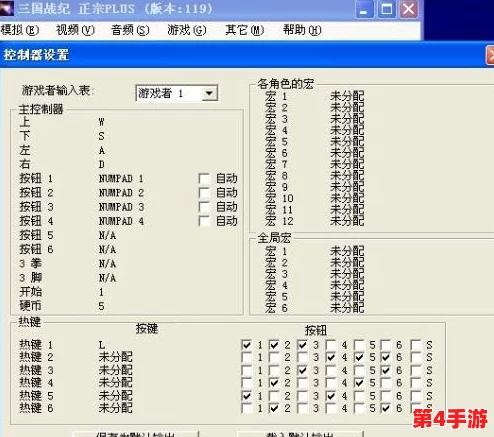Uncheck button 4 for 热键 5
The width and height of the screenshot is (494, 437).
point(331,396)
